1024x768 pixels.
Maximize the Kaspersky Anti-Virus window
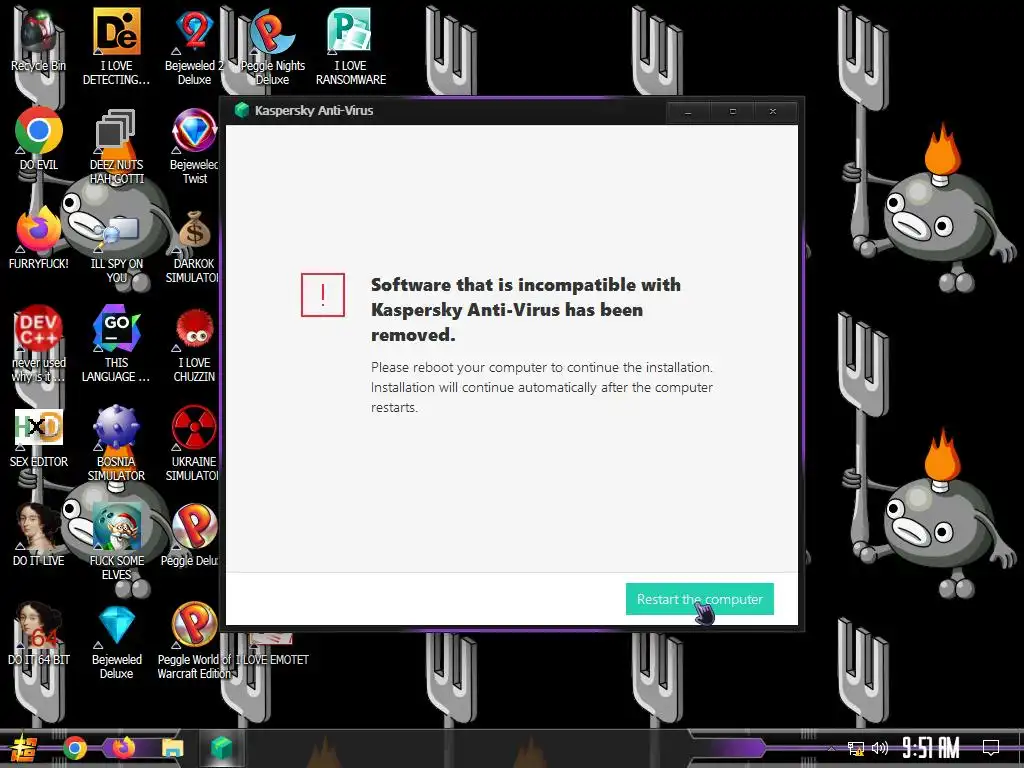pyautogui.click(x=732, y=112)
